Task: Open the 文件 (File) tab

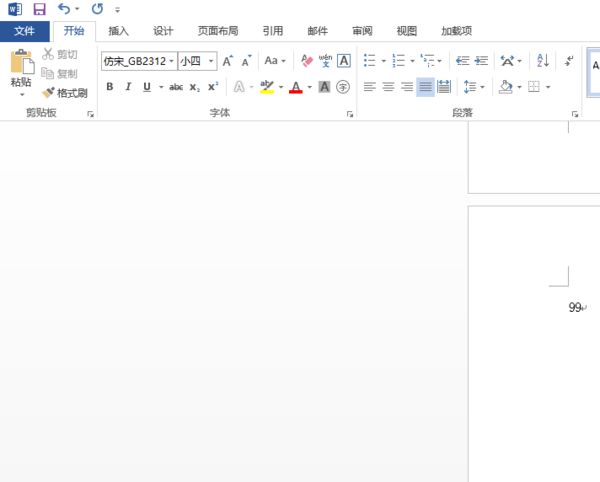Action: pos(24,31)
